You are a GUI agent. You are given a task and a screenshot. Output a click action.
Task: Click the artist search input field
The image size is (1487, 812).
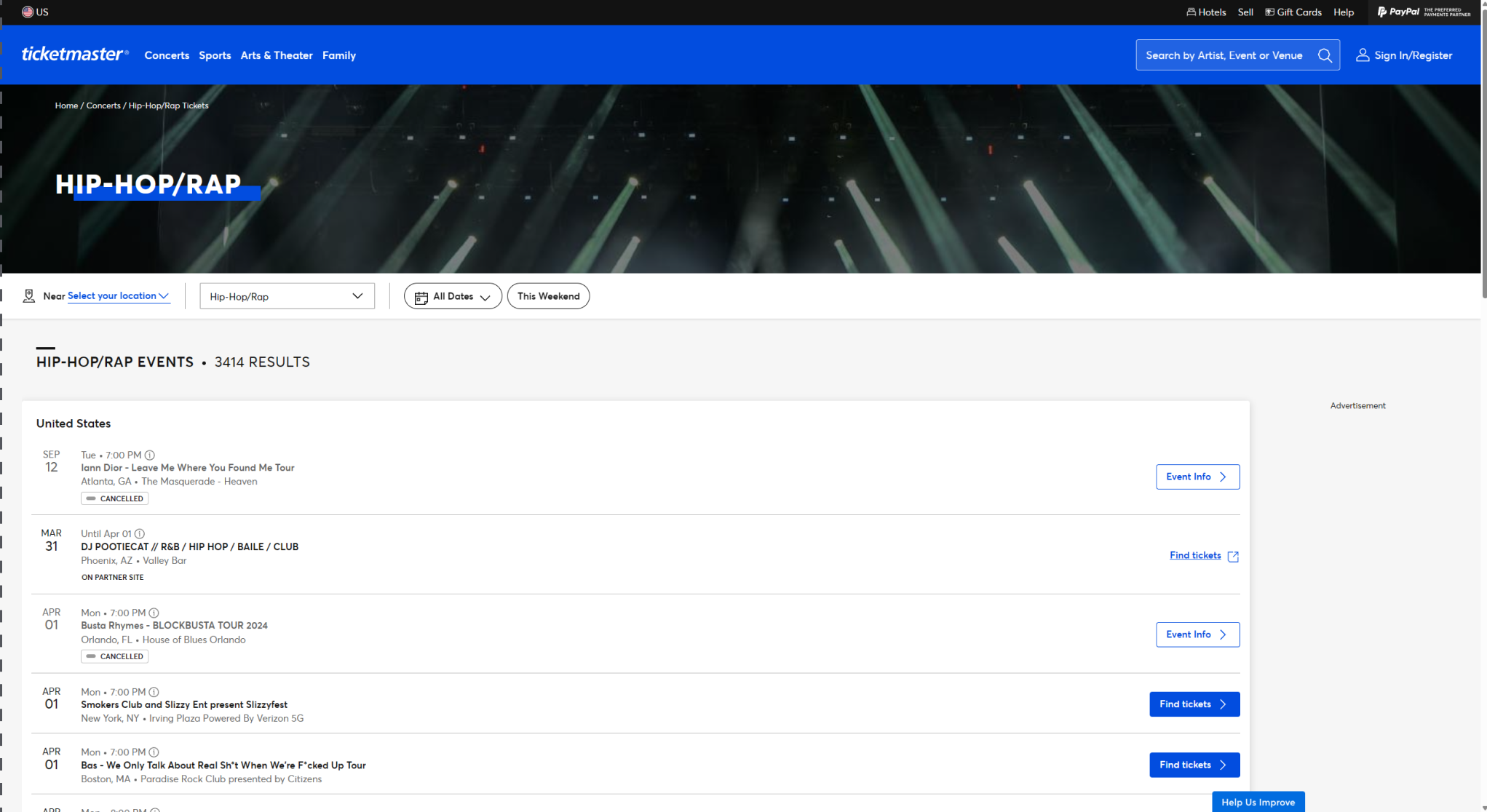point(1224,55)
